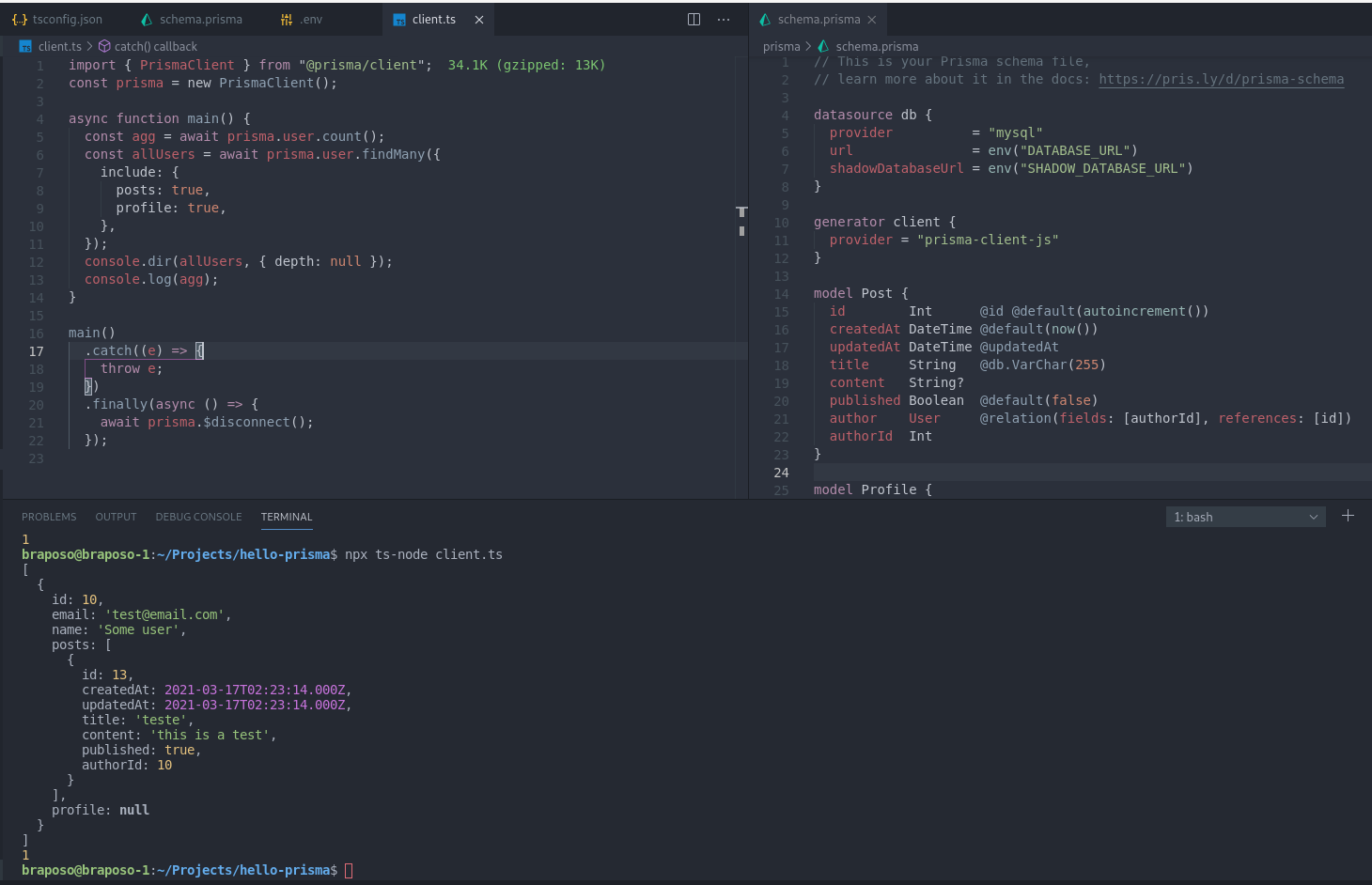The image size is (1372, 885).
Task: Open the prisma-schema docs link in the comment
Action: [1222, 79]
